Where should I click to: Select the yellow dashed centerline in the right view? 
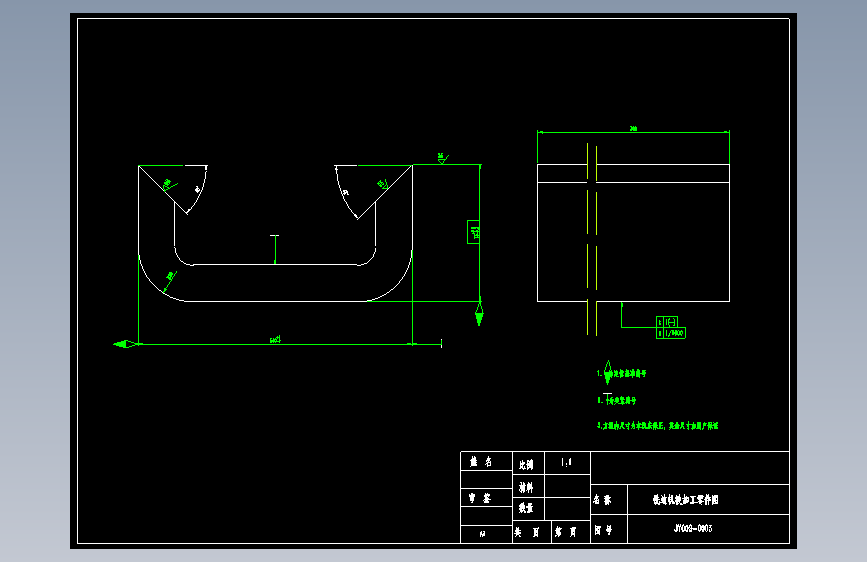(592, 240)
